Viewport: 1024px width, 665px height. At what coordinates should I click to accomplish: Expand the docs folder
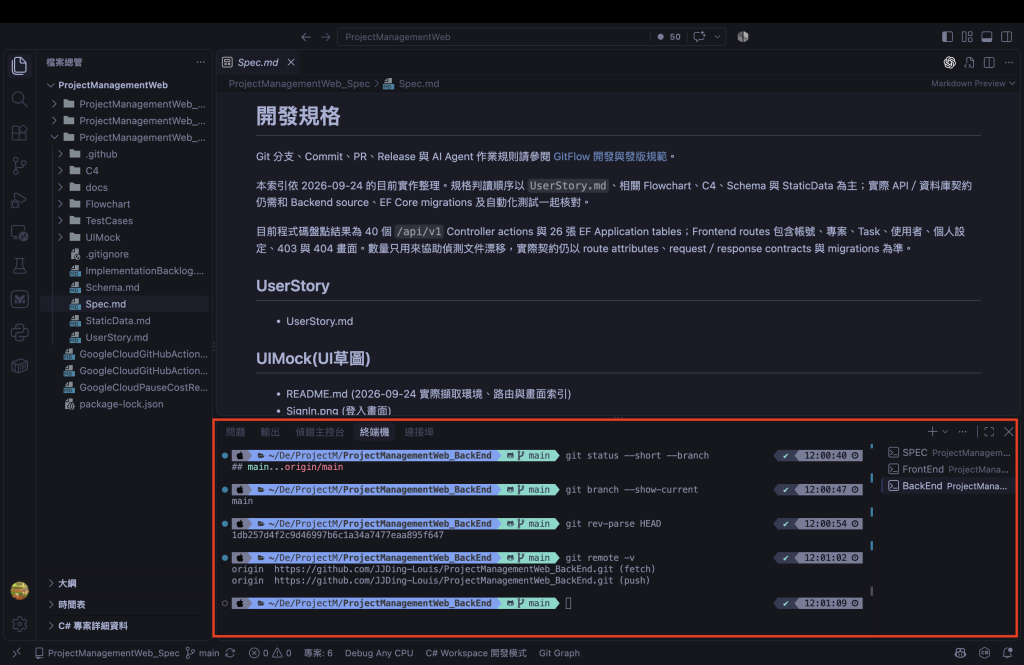[96, 187]
